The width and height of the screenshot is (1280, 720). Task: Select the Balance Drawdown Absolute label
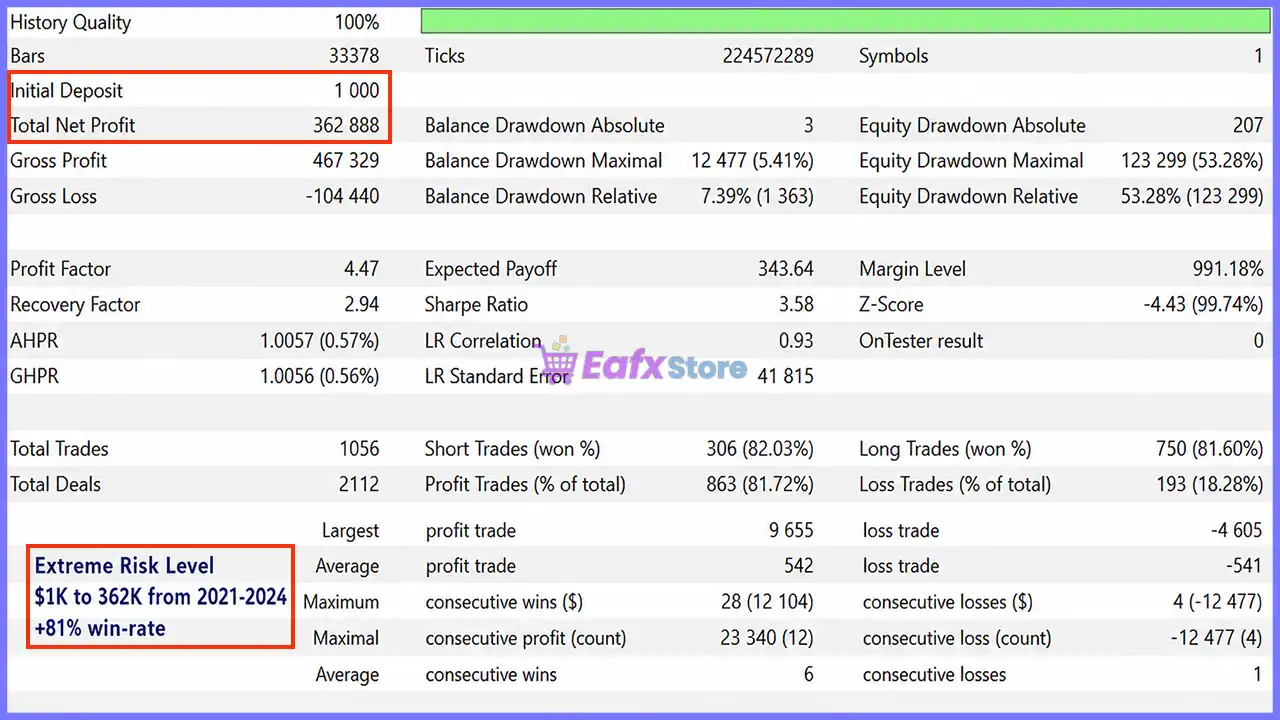coord(544,126)
